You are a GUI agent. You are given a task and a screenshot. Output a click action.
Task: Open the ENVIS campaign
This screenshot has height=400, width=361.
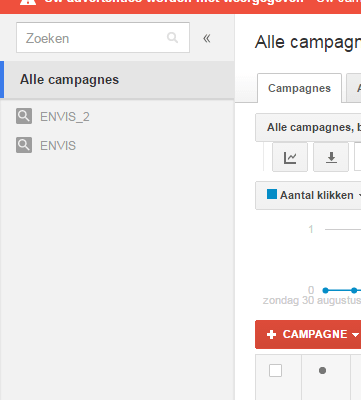click(x=58, y=146)
